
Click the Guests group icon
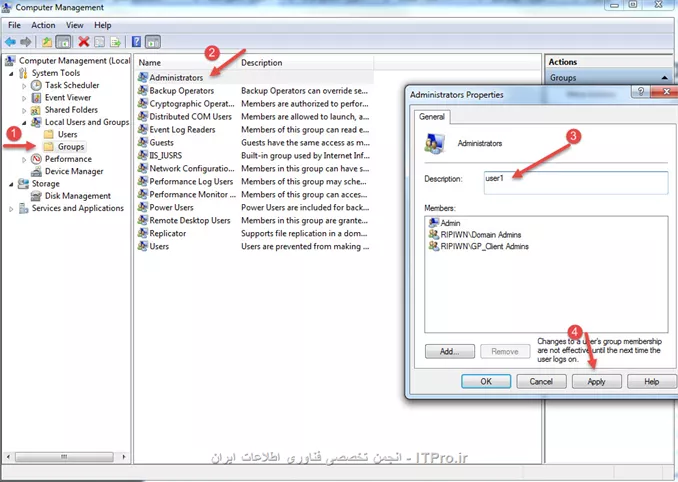[142, 142]
